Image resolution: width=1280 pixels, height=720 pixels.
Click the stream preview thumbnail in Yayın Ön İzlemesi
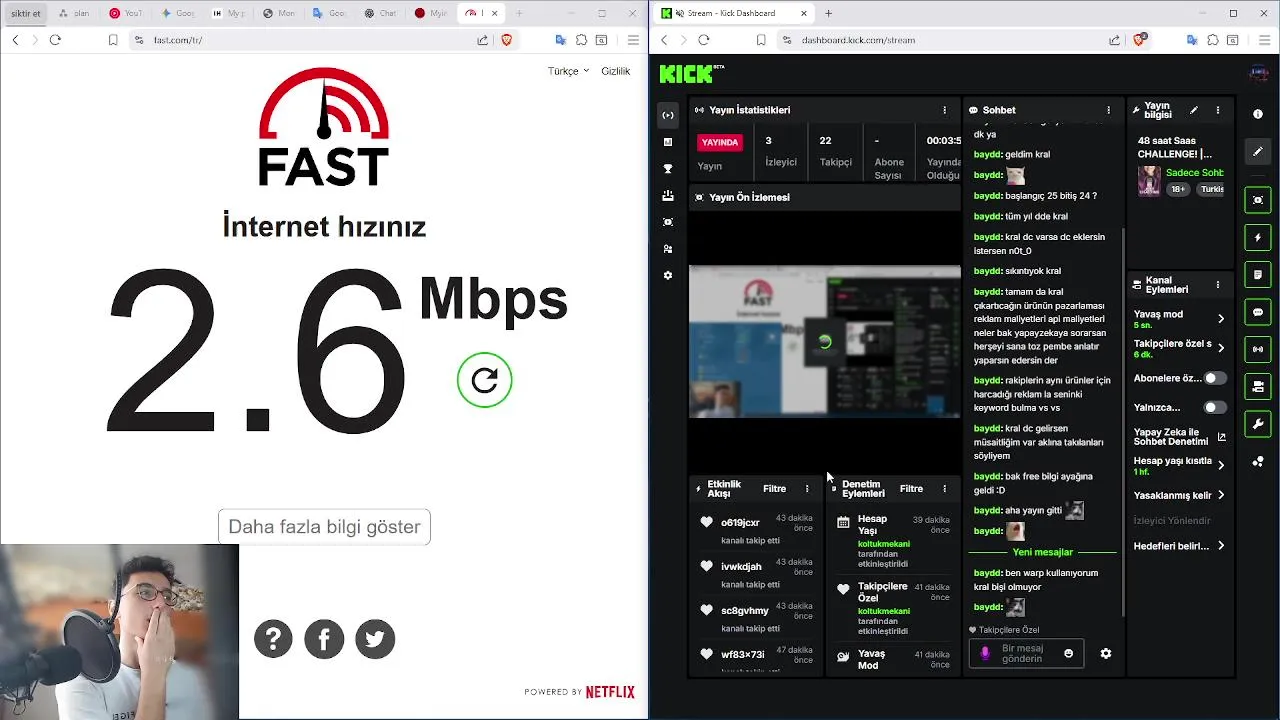[825, 341]
